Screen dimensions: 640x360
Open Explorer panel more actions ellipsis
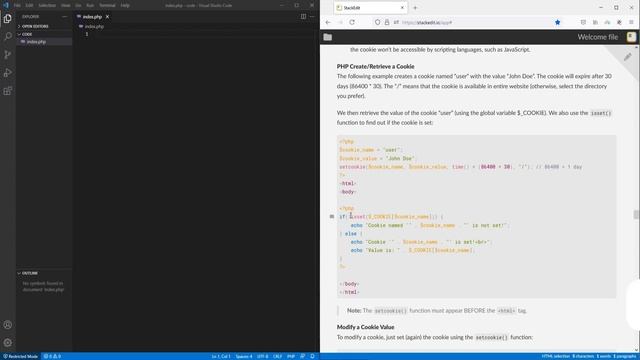[x=64, y=17]
